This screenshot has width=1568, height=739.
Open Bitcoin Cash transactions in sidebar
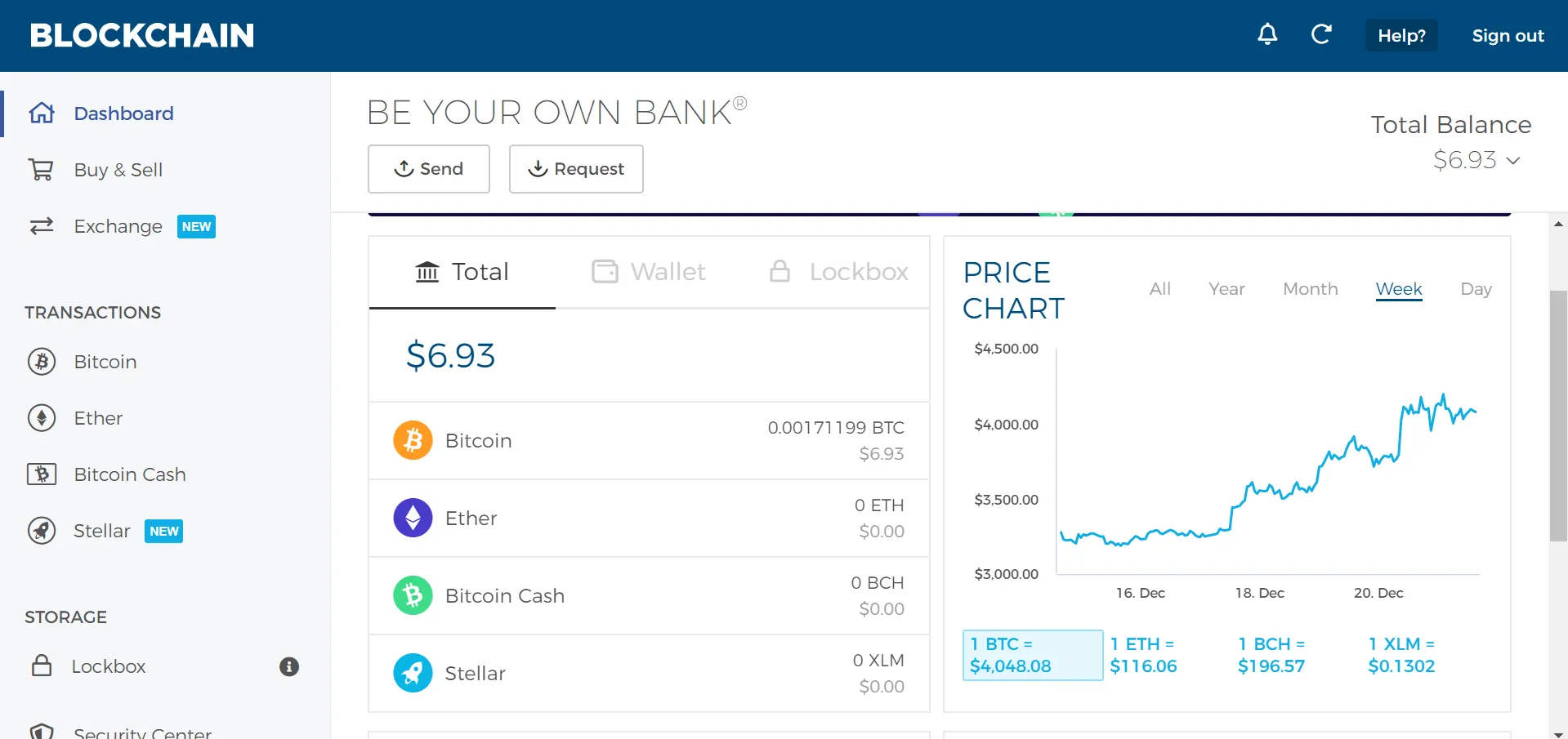[129, 474]
